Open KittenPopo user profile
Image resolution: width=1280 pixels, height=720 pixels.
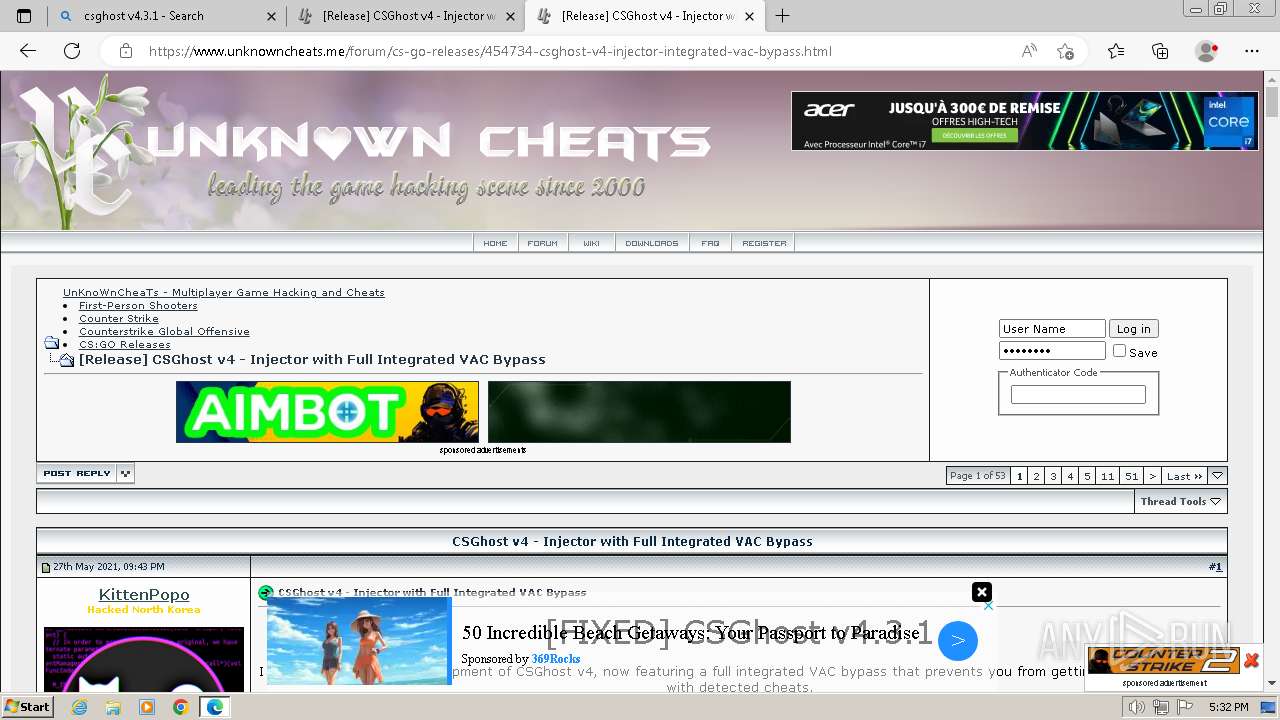[144, 595]
